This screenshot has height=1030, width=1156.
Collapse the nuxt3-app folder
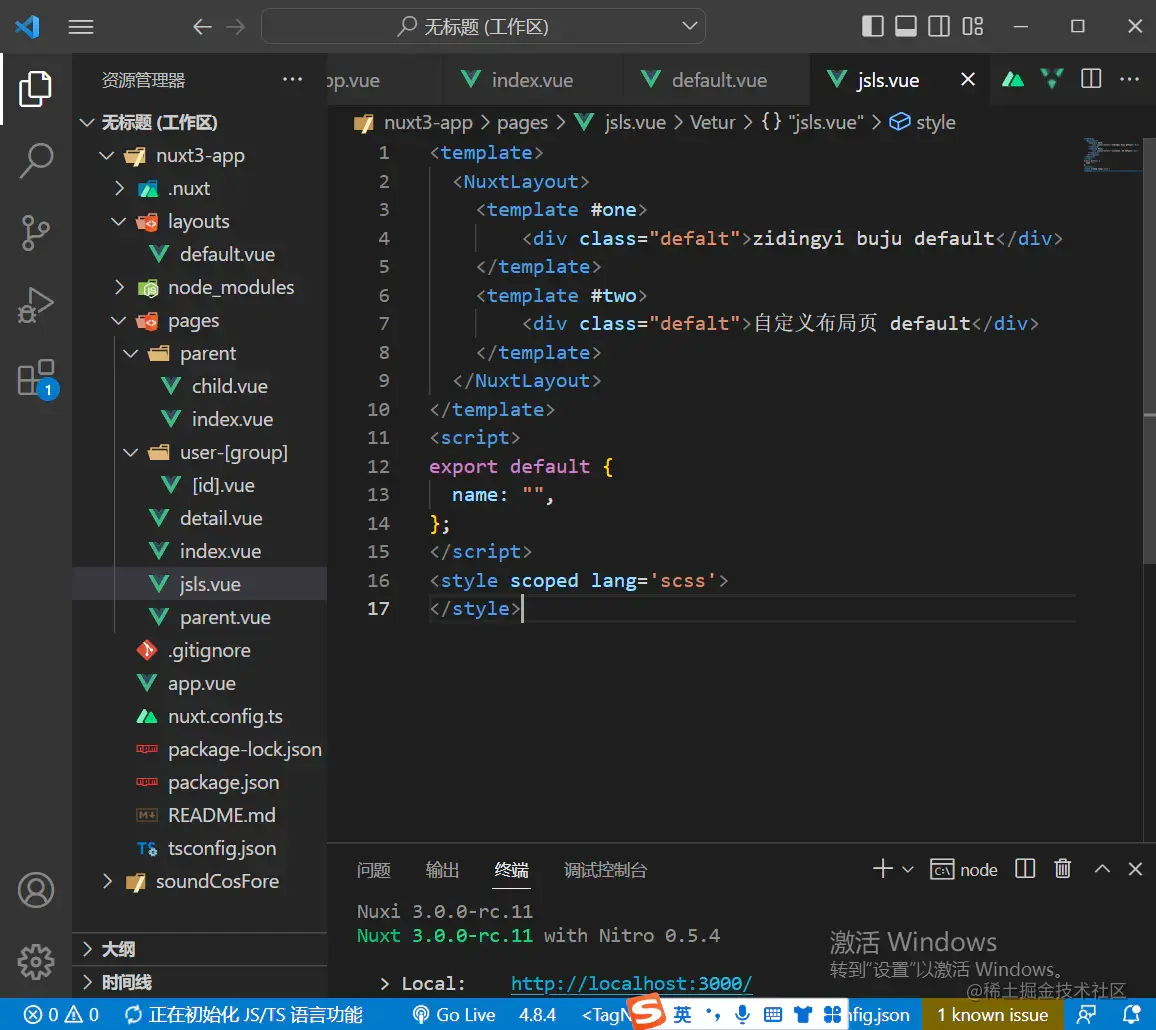(x=107, y=156)
